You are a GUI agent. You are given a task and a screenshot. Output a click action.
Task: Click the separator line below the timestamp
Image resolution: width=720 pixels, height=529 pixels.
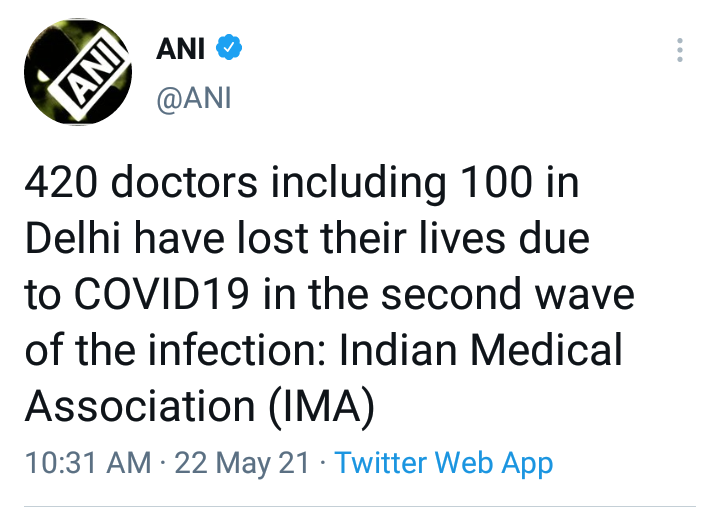point(360,506)
